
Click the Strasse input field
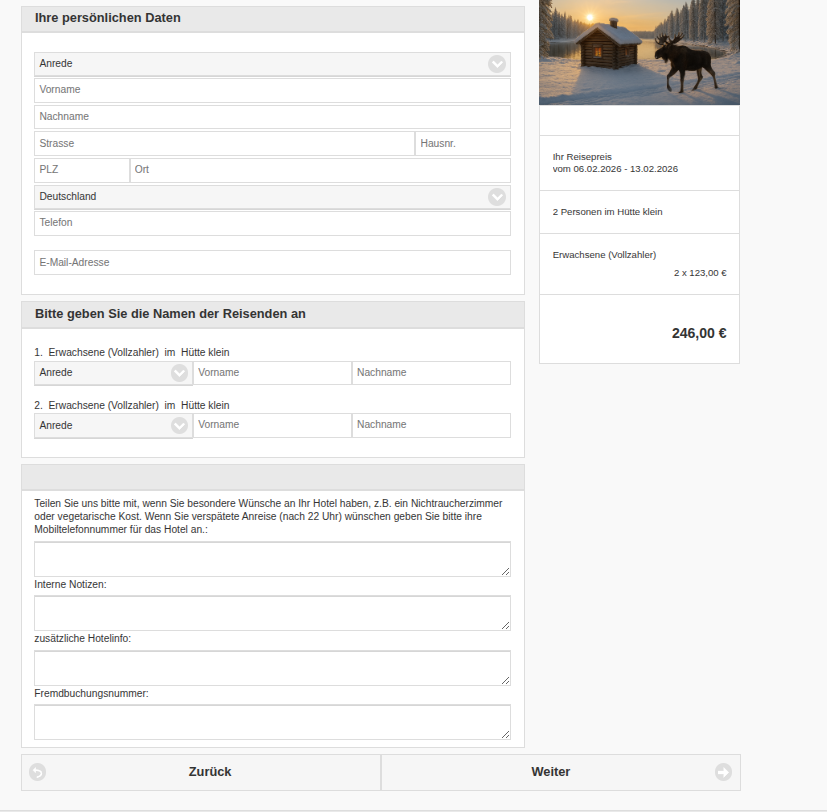[224, 144]
